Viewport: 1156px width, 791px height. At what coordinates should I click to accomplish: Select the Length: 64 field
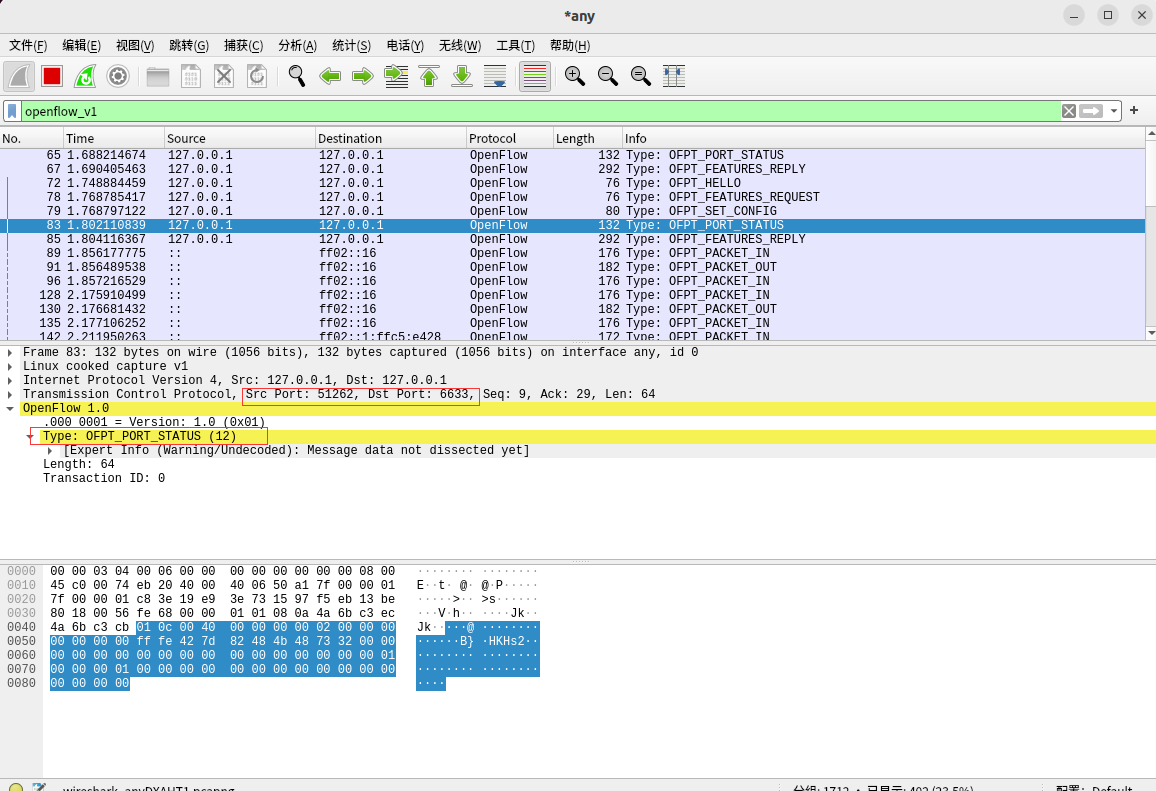[79, 464]
